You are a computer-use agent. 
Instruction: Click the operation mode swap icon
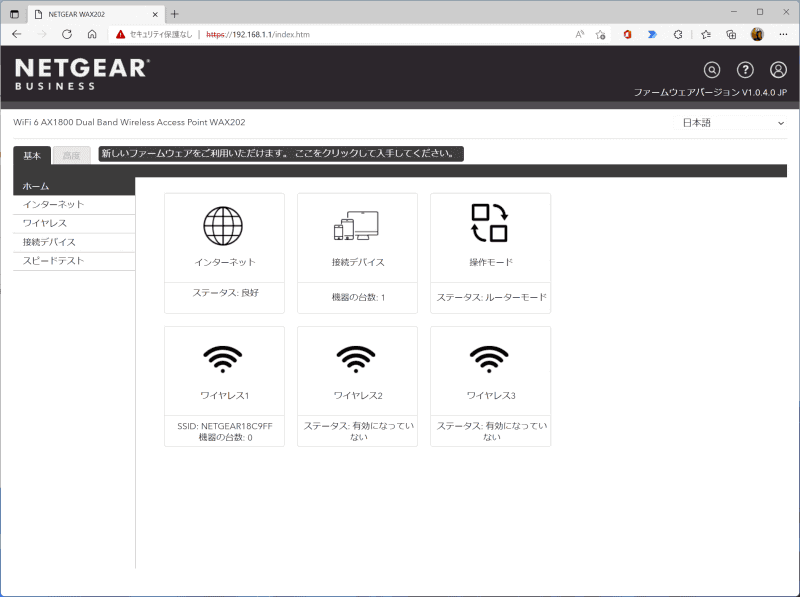489,223
